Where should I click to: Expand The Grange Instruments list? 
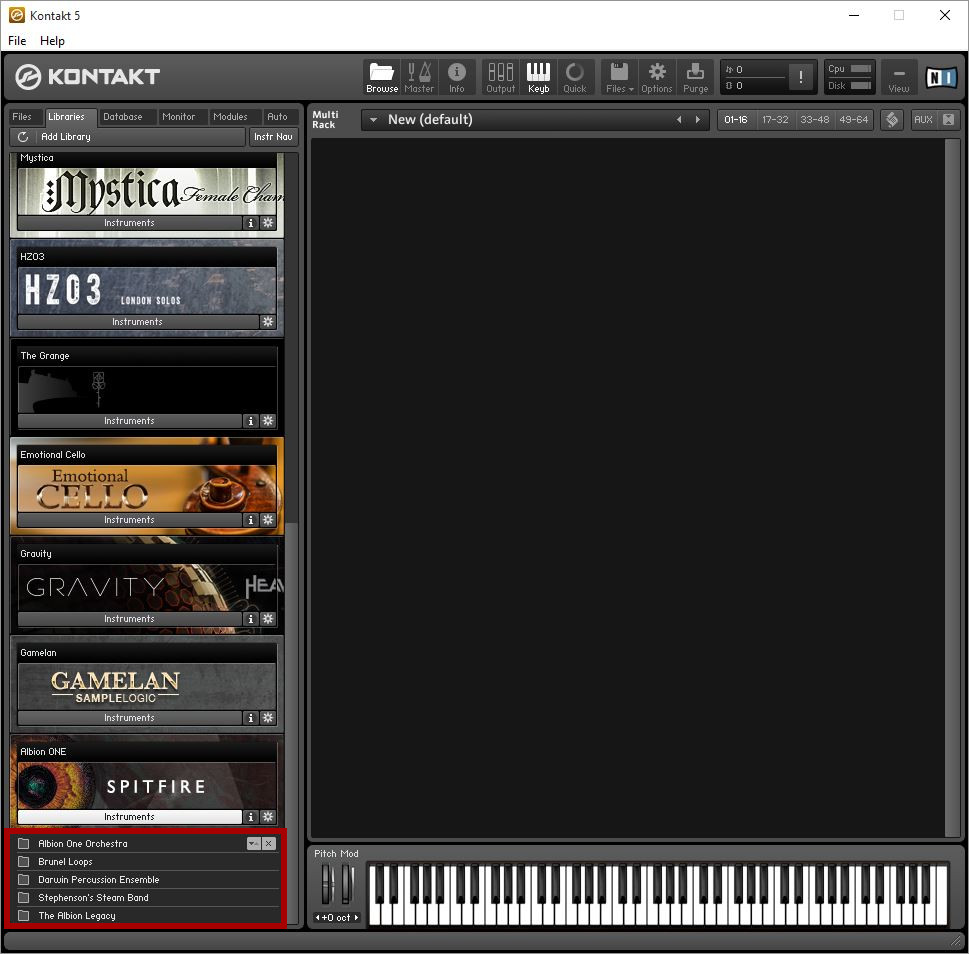pyautogui.click(x=129, y=421)
